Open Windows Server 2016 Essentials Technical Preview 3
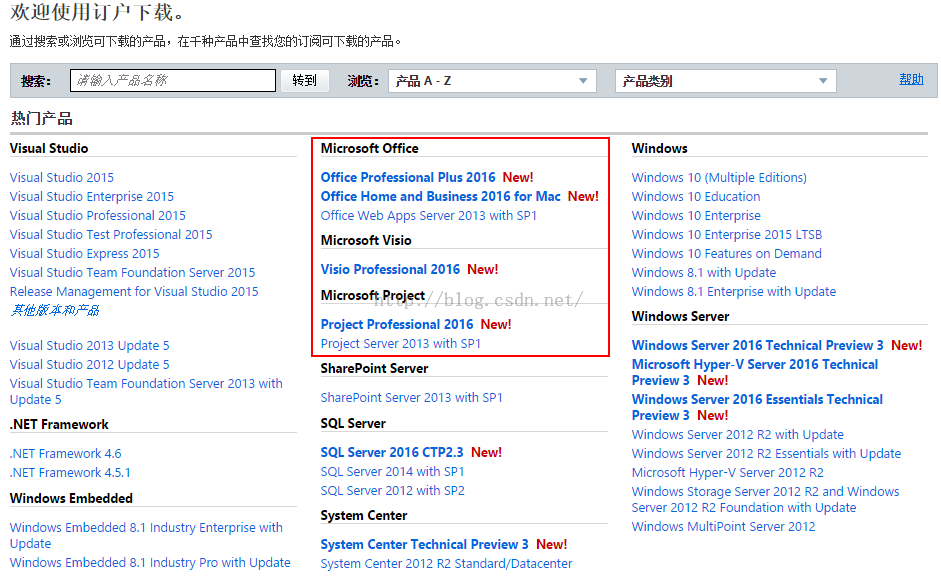The image size is (941, 579). click(757, 407)
